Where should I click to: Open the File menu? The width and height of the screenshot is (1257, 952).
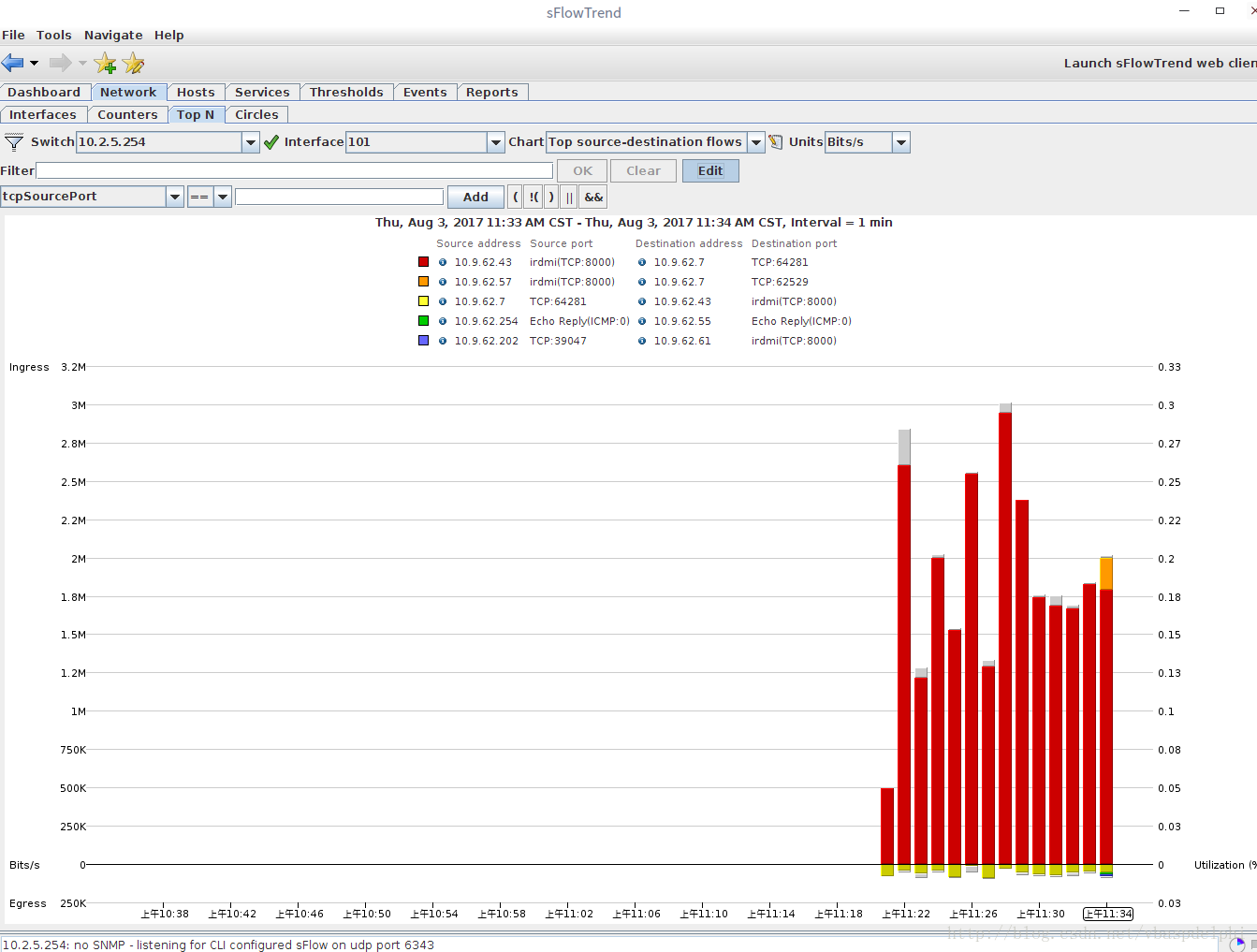[x=13, y=35]
